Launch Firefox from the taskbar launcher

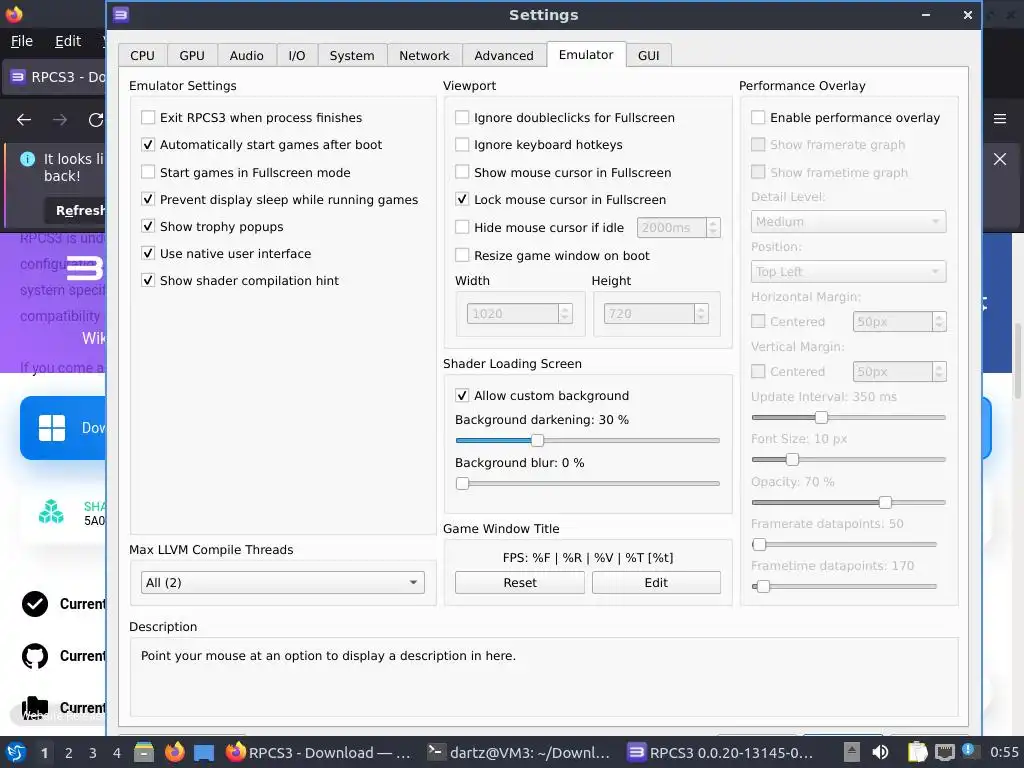click(174, 752)
